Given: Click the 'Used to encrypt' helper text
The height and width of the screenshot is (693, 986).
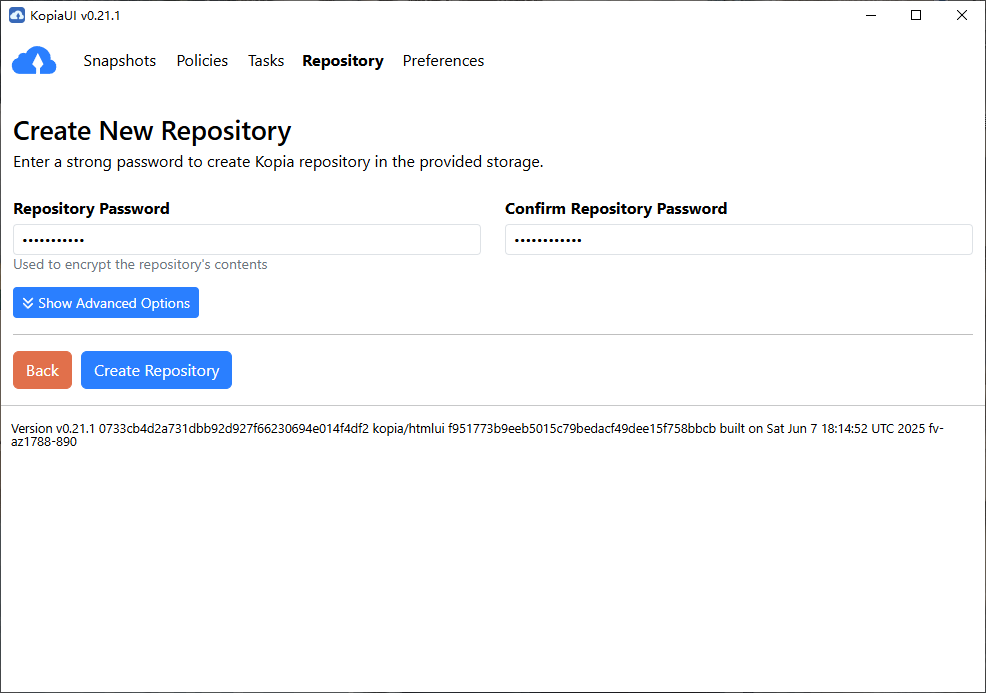Looking at the screenshot, I should coord(140,265).
